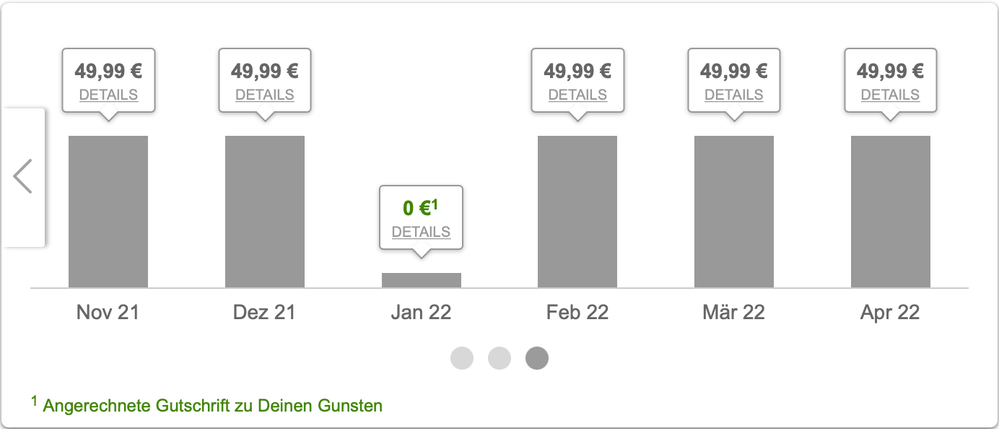Screen dimensions: 999x429
Task: Click the previous months left chevron arrow
Action: [23, 177]
